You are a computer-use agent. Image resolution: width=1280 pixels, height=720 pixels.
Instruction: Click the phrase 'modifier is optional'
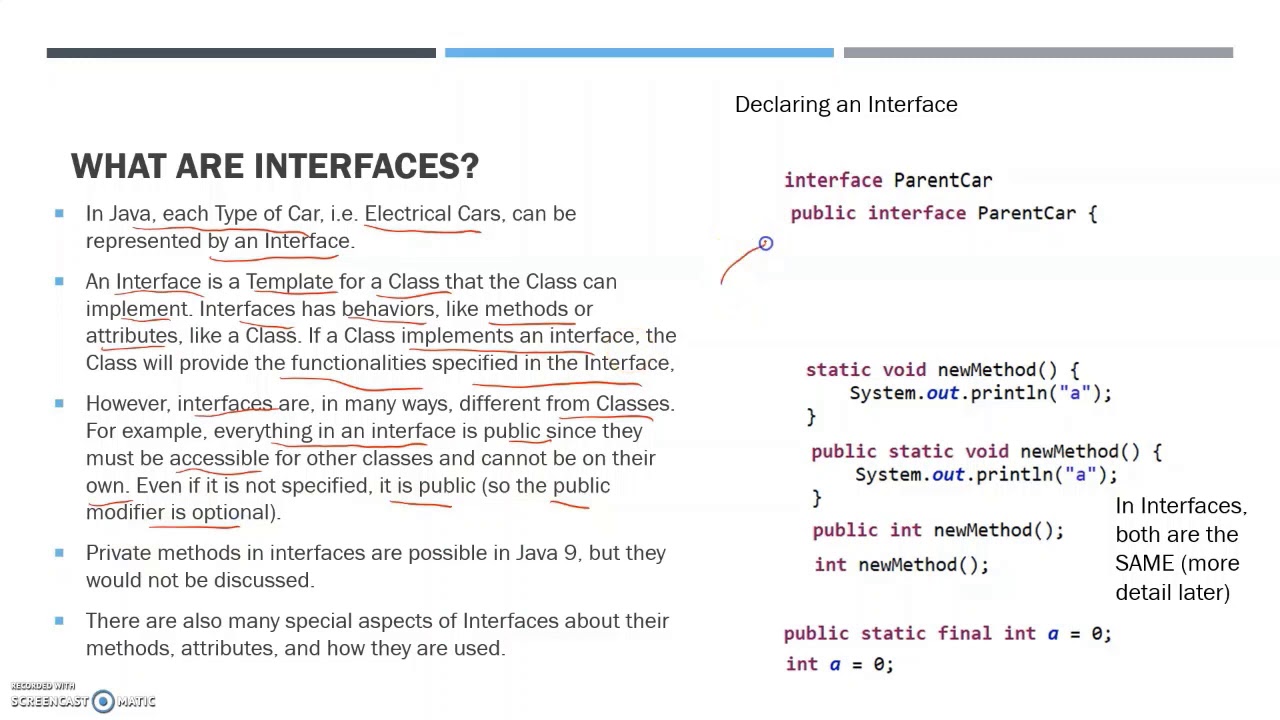coord(178,512)
